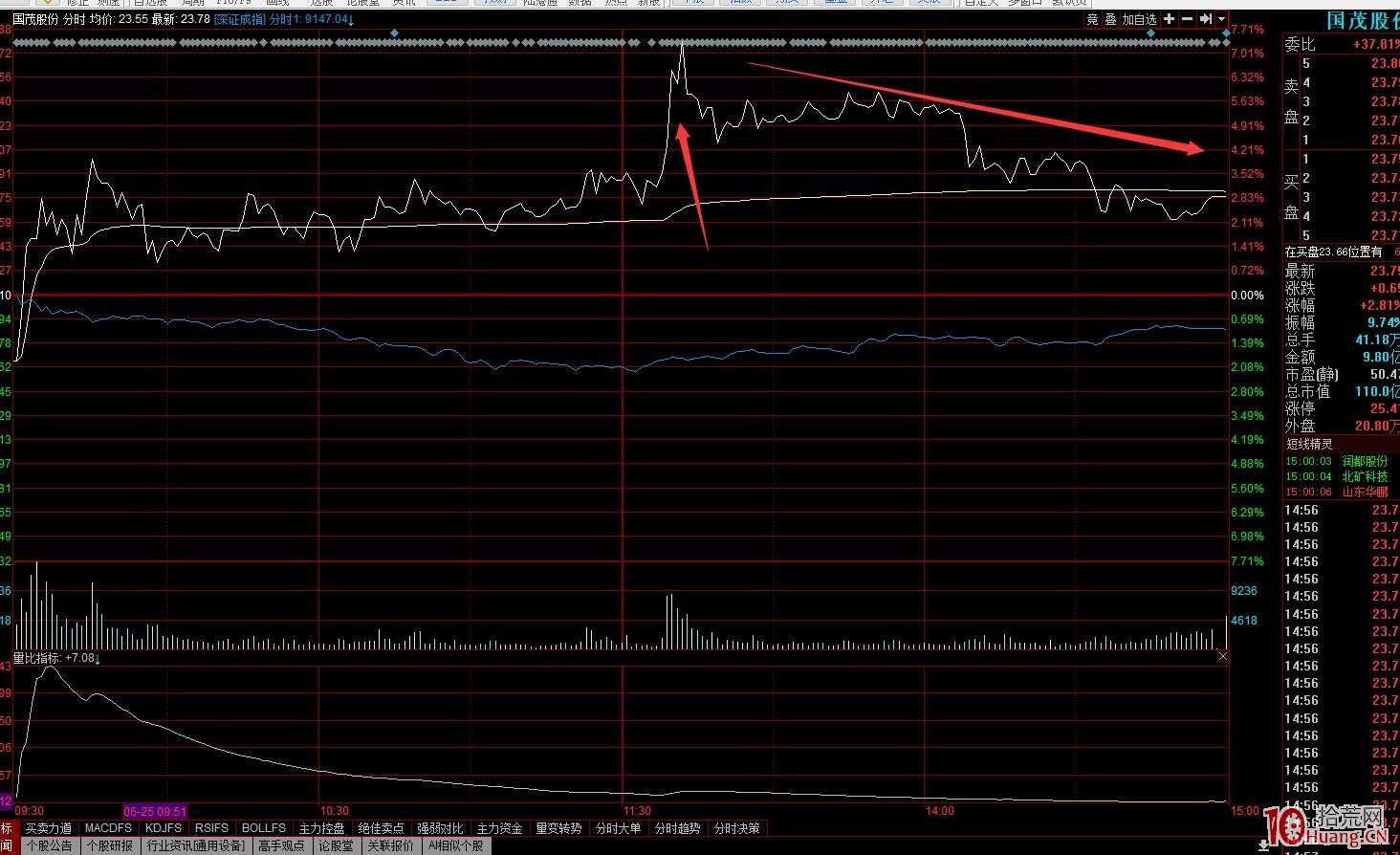
Task: Click the 委比 label in the quote panel
Action: coord(1301,44)
